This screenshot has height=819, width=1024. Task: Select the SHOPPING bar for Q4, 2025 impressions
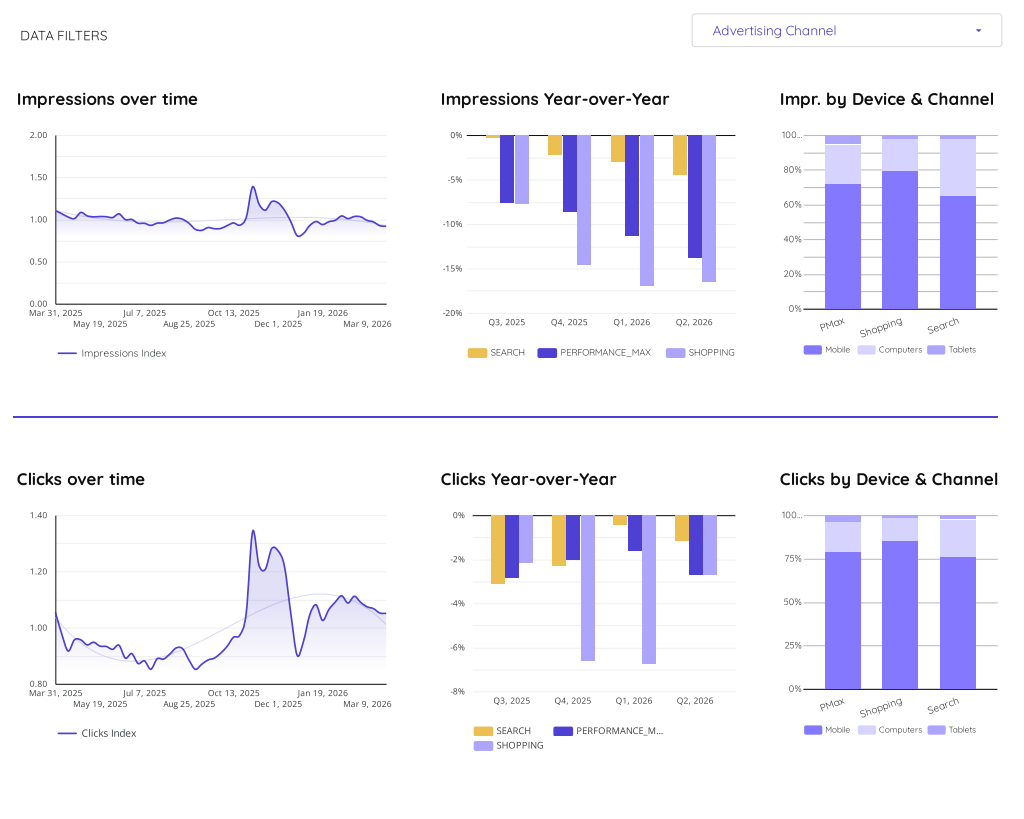pos(584,200)
